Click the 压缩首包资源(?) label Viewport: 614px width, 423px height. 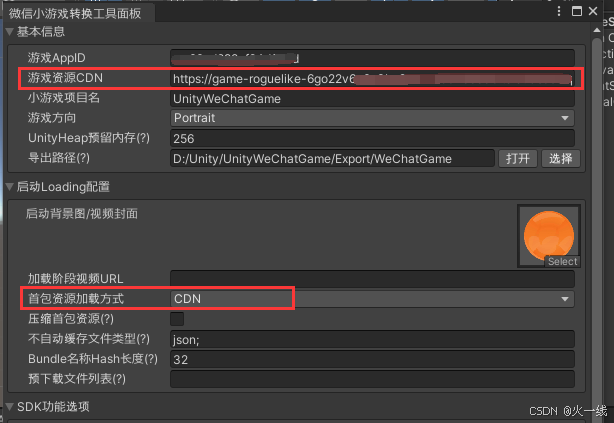[x=71, y=319]
